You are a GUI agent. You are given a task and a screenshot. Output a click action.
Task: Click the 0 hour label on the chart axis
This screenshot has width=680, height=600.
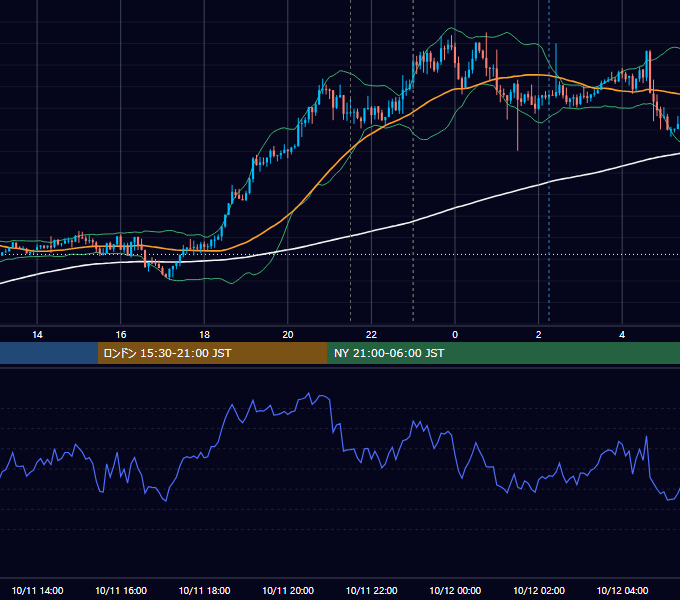pyautogui.click(x=455, y=335)
